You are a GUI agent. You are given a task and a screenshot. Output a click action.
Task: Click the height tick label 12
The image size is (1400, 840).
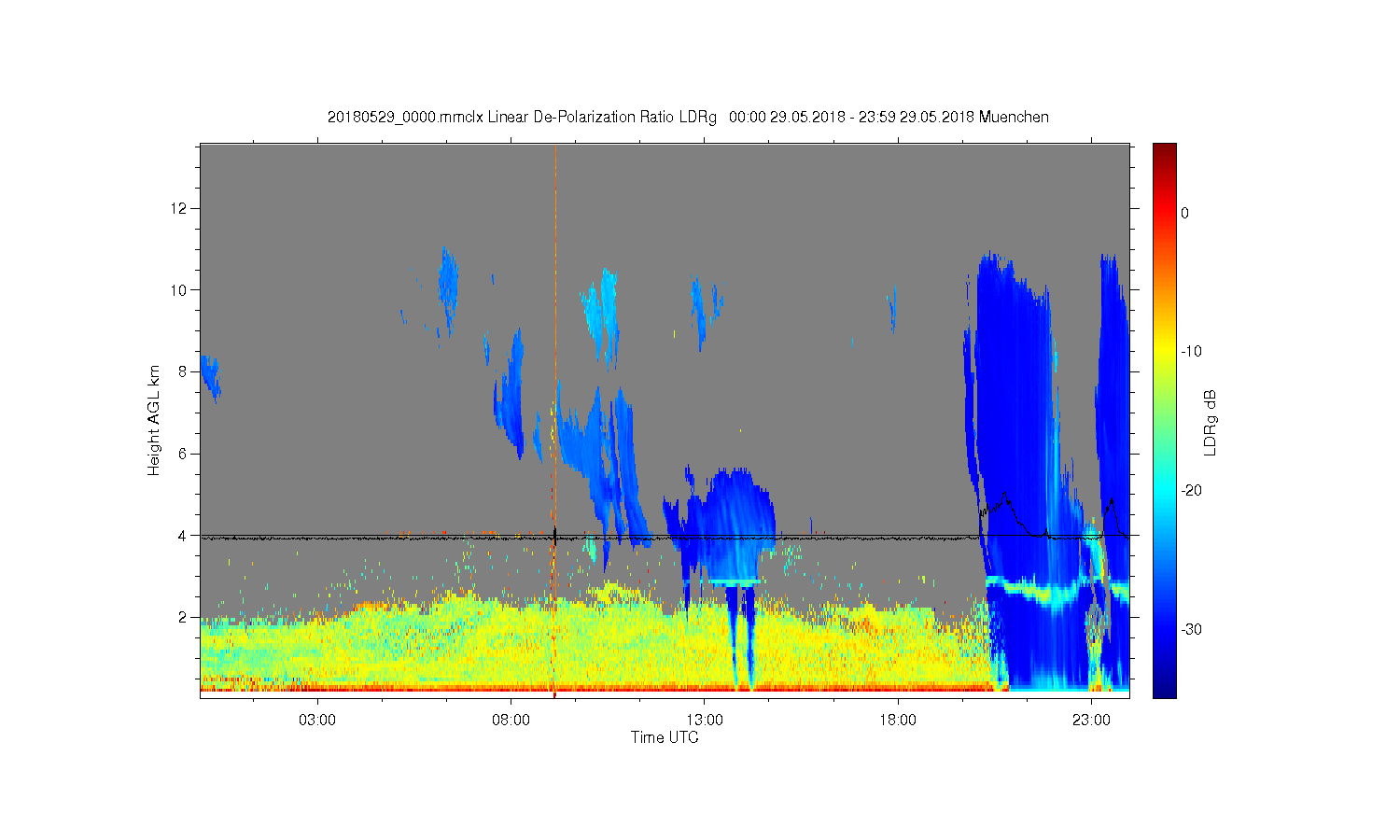click(x=181, y=207)
